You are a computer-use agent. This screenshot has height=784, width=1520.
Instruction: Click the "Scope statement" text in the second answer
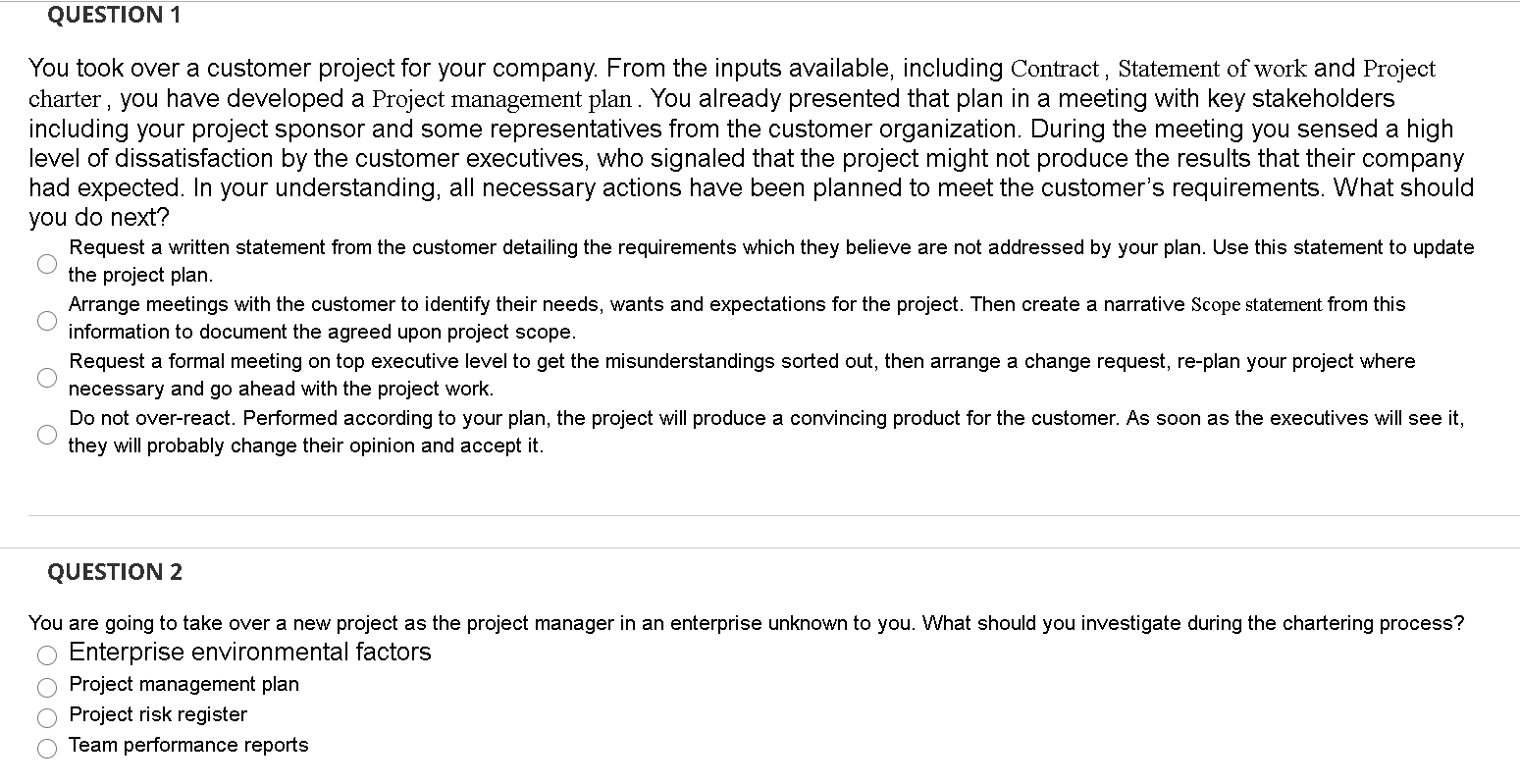click(x=1259, y=304)
